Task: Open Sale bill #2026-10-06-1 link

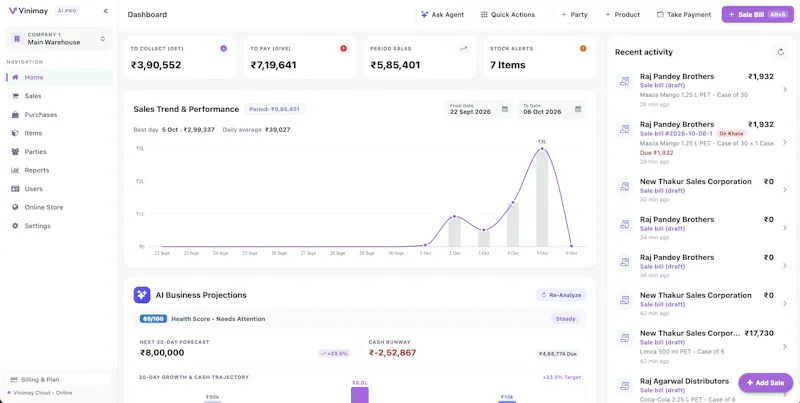Action: (x=676, y=134)
